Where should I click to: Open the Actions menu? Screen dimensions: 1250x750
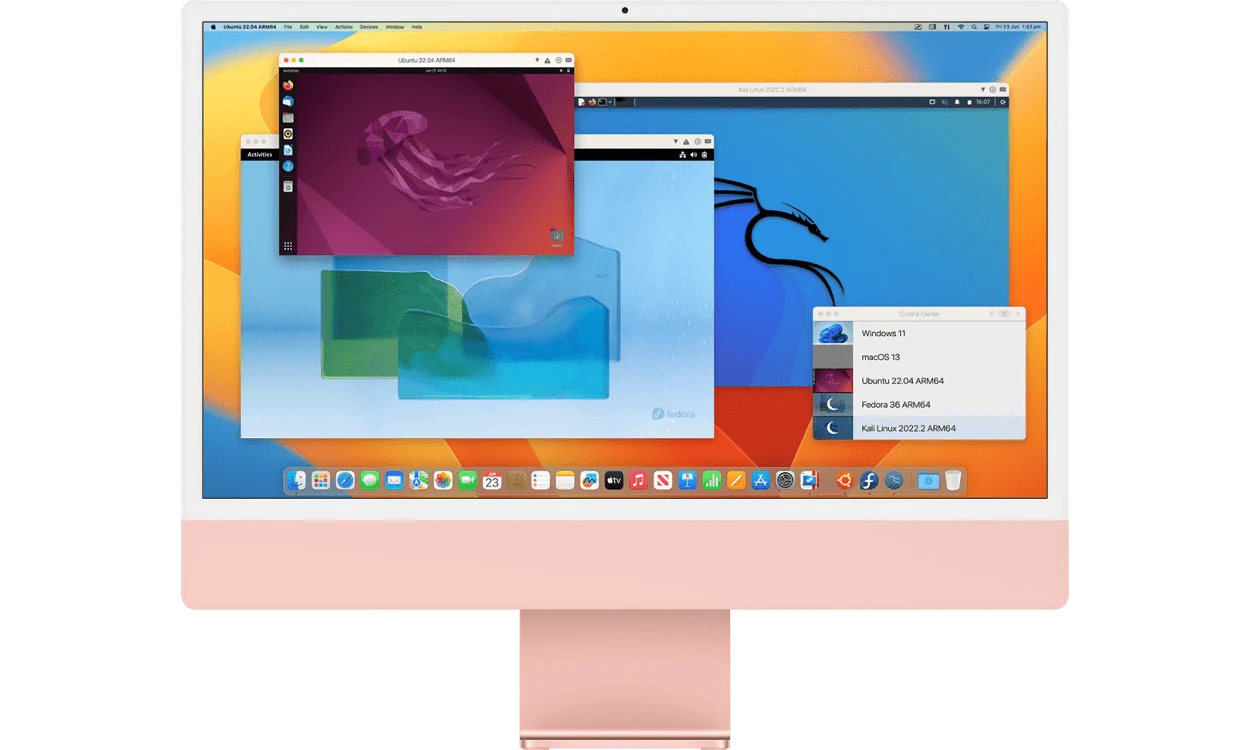[x=344, y=26]
